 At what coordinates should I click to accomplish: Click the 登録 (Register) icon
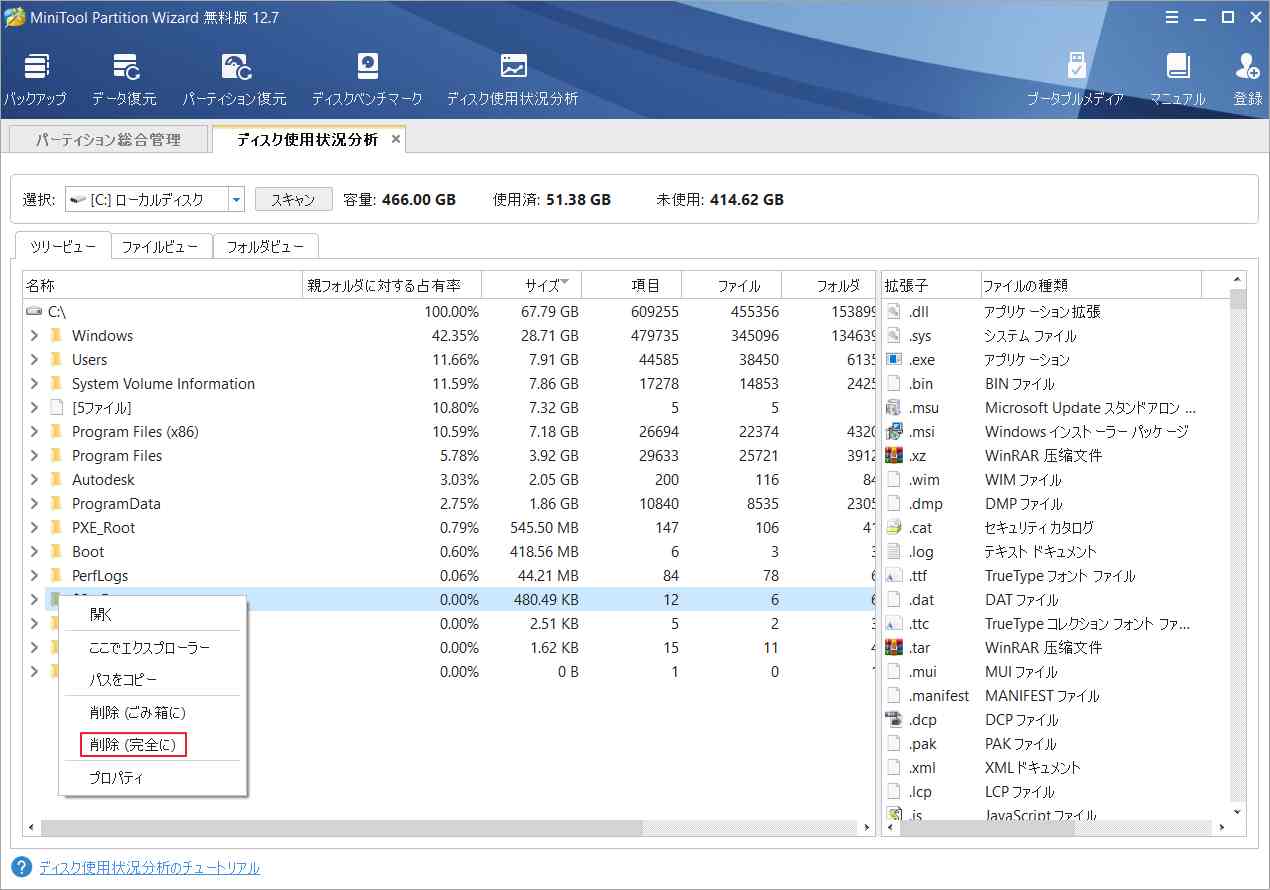click(1246, 75)
